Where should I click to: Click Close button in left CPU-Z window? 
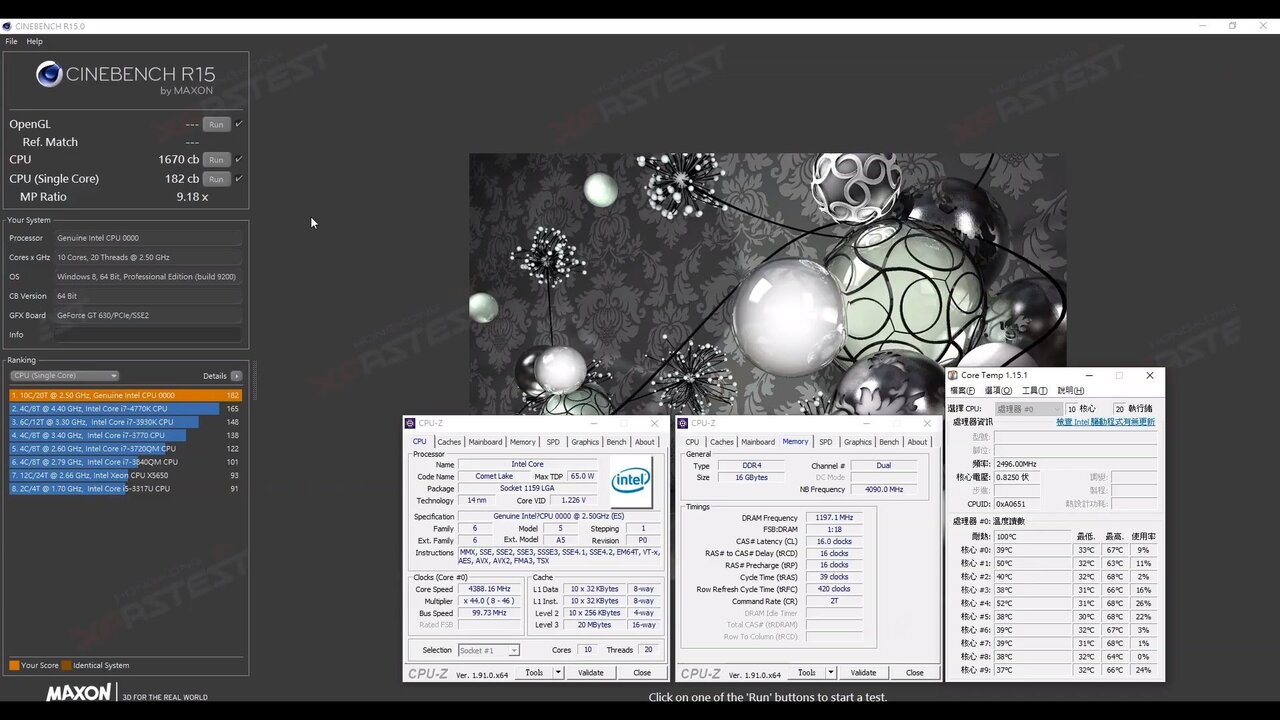tap(642, 673)
